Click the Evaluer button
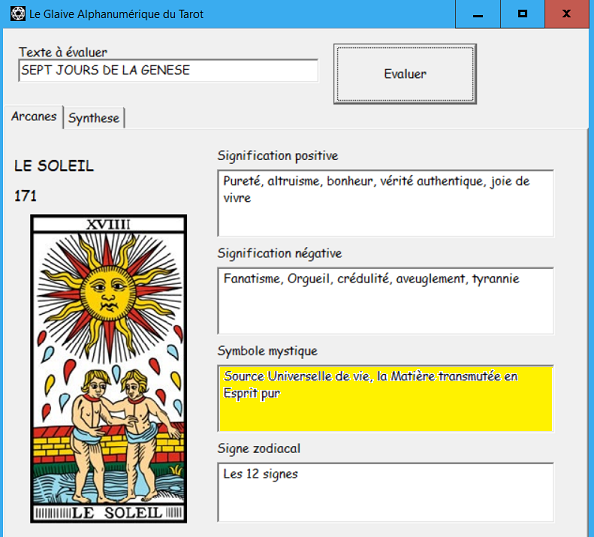This screenshot has height=537, width=594. point(405,74)
